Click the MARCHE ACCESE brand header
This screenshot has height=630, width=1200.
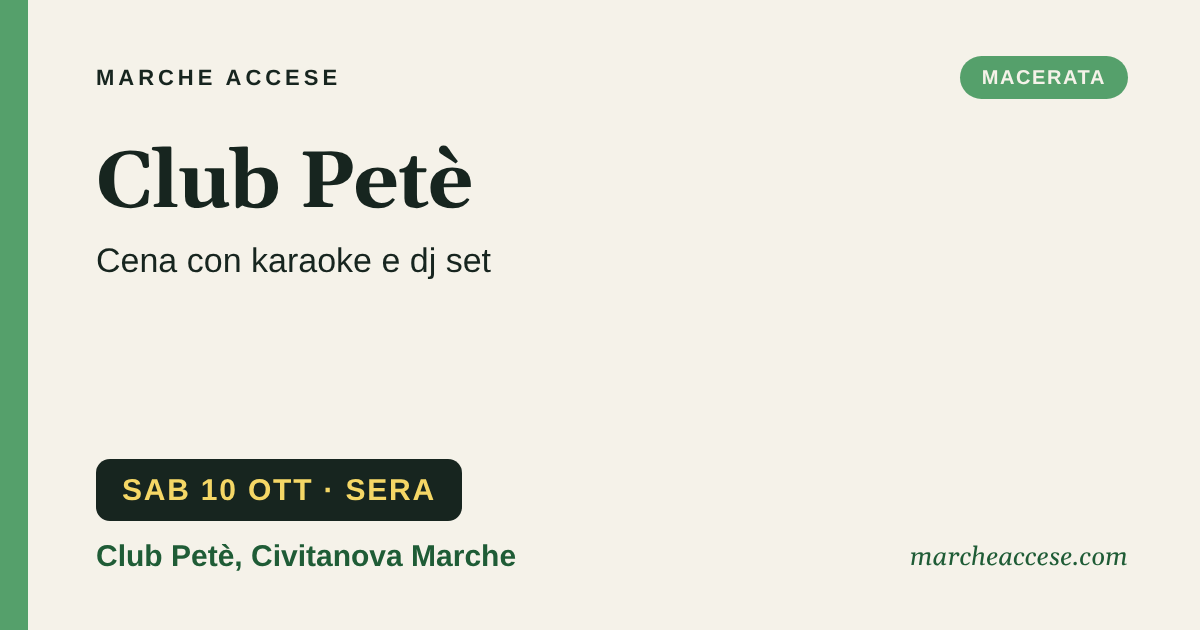point(218,78)
